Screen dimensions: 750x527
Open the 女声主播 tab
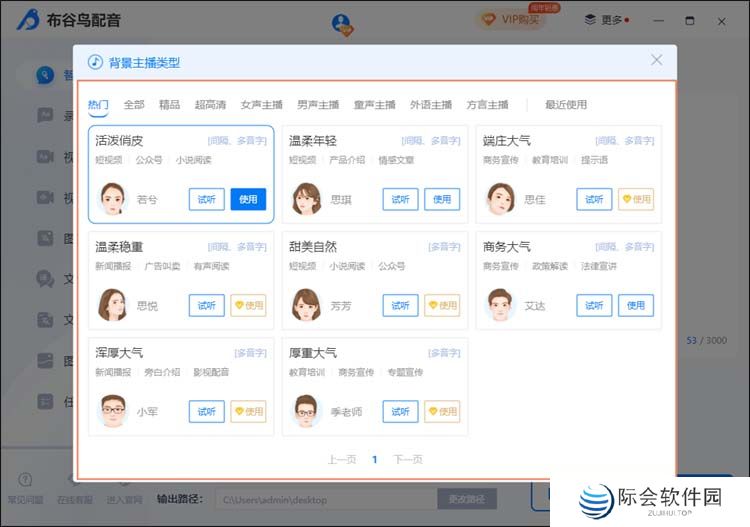point(261,105)
